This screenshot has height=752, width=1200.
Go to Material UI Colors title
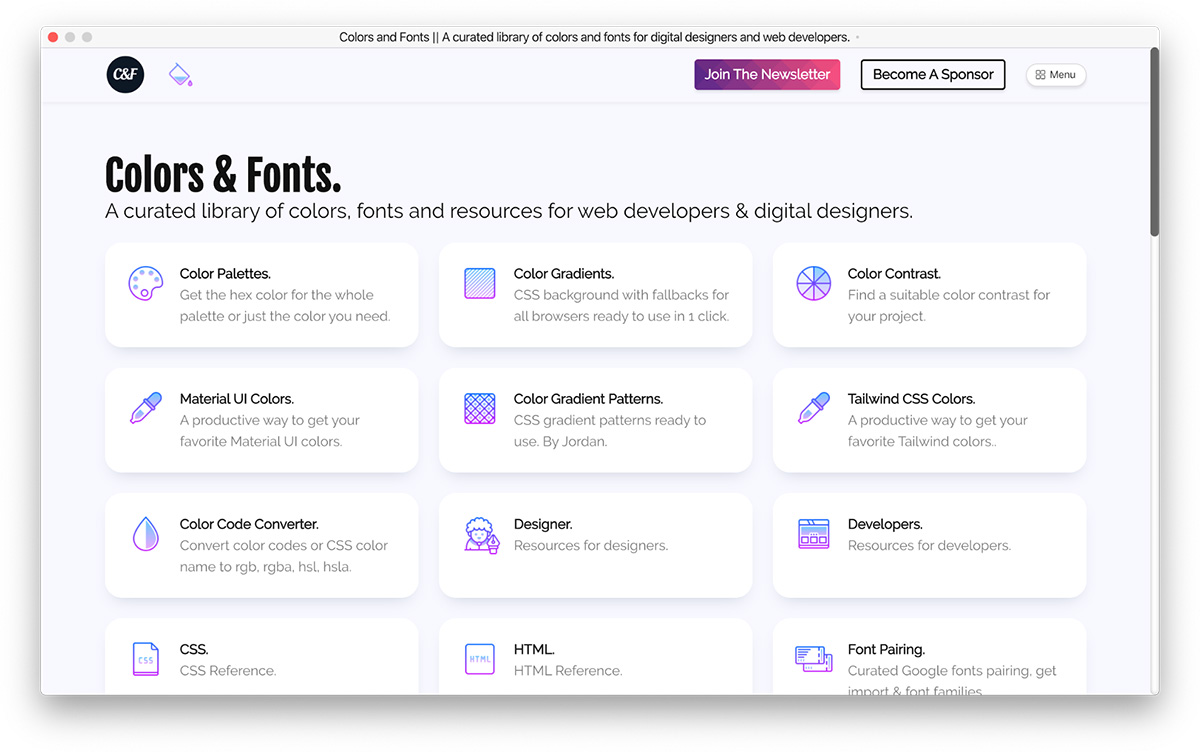click(x=237, y=399)
